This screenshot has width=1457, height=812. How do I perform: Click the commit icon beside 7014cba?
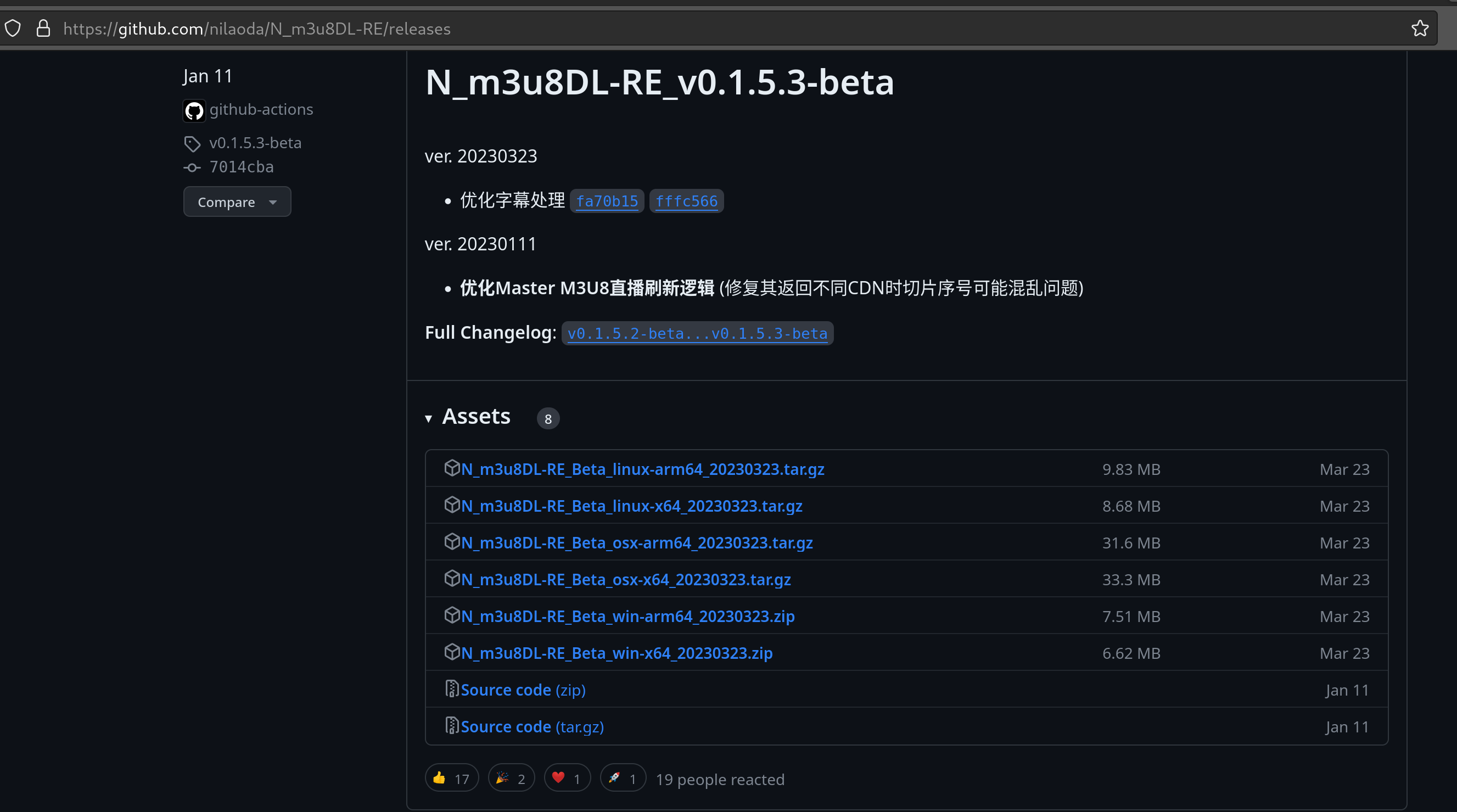[192, 168]
